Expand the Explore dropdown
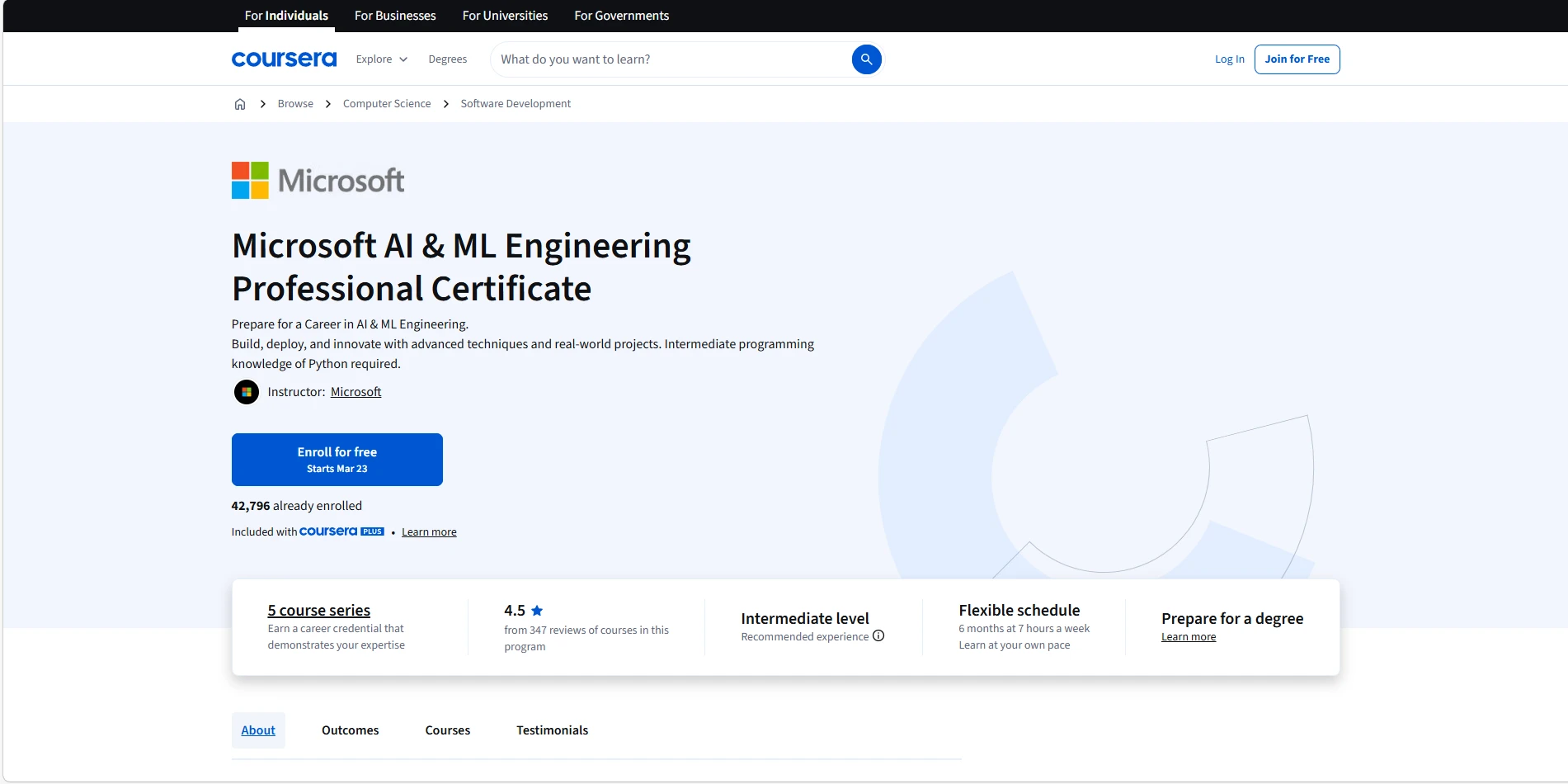The height and width of the screenshot is (784, 1568). 381,59
